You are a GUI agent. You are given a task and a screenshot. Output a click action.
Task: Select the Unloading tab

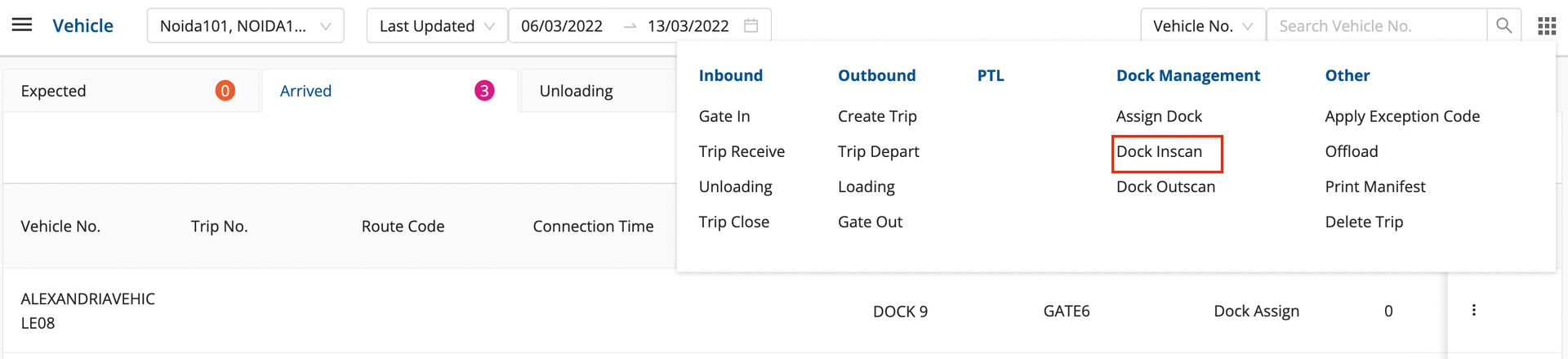click(577, 91)
